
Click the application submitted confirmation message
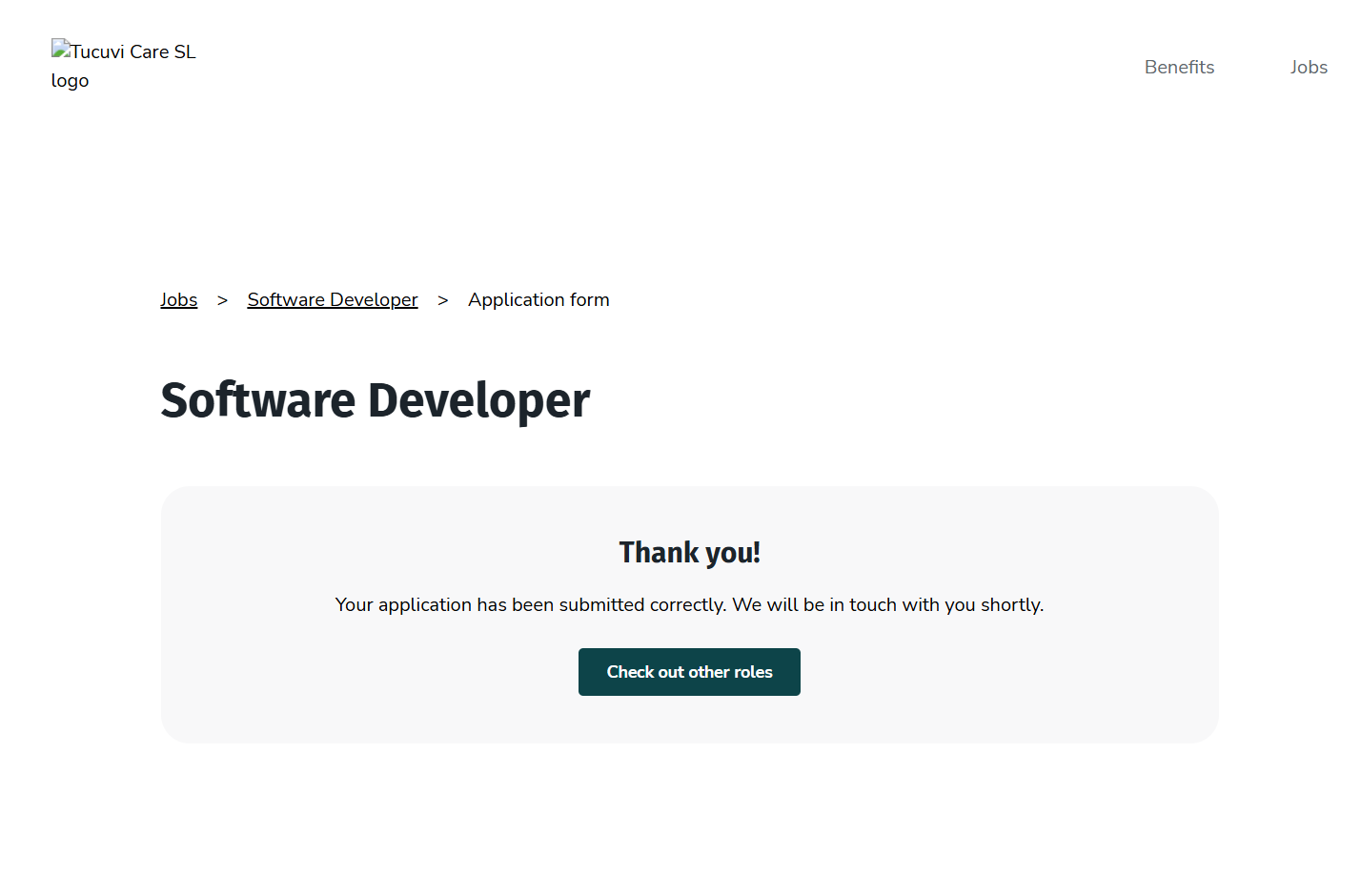[x=689, y=604]
